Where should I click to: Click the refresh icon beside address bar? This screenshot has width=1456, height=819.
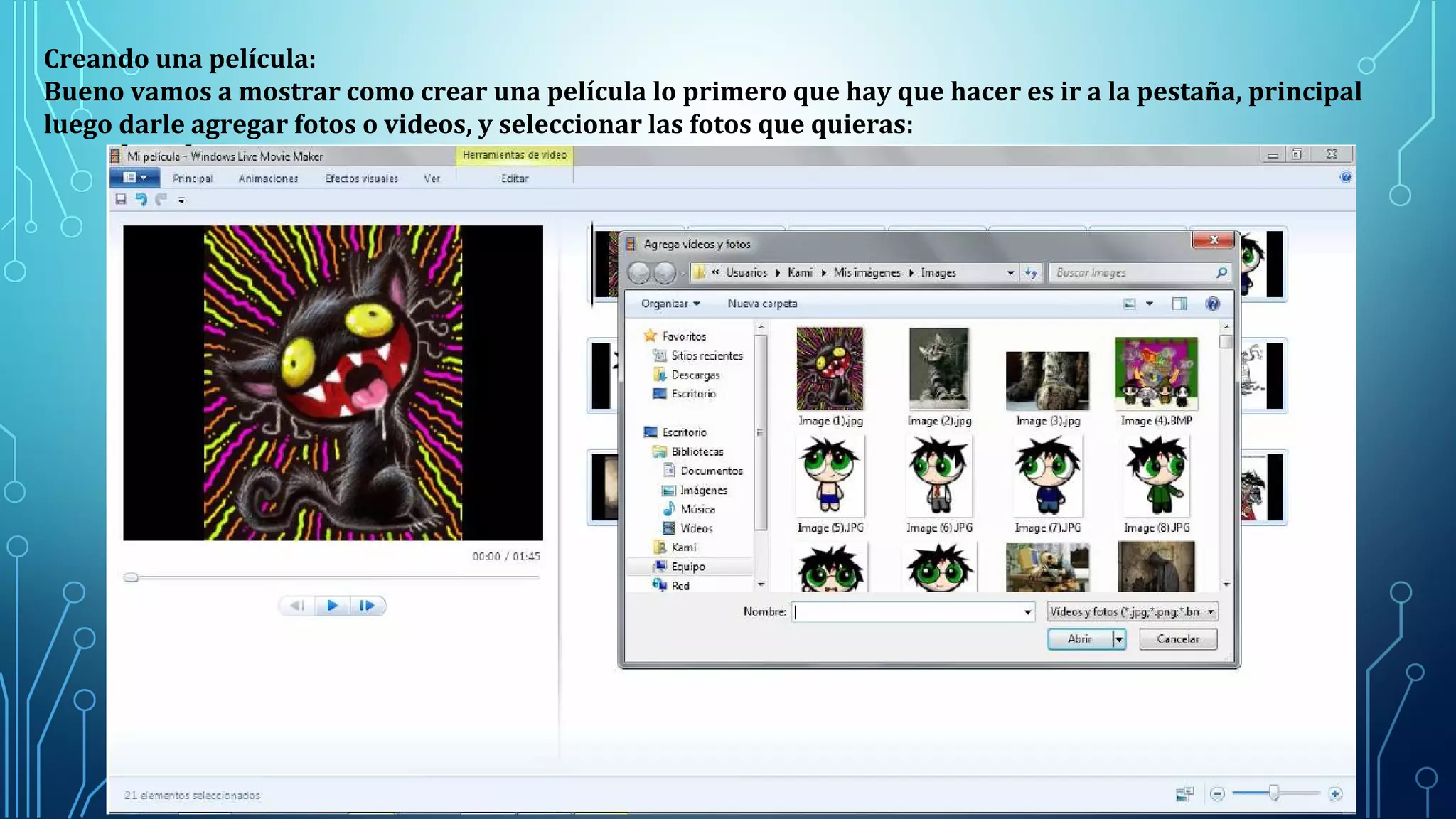click(x=1032, y=272)
